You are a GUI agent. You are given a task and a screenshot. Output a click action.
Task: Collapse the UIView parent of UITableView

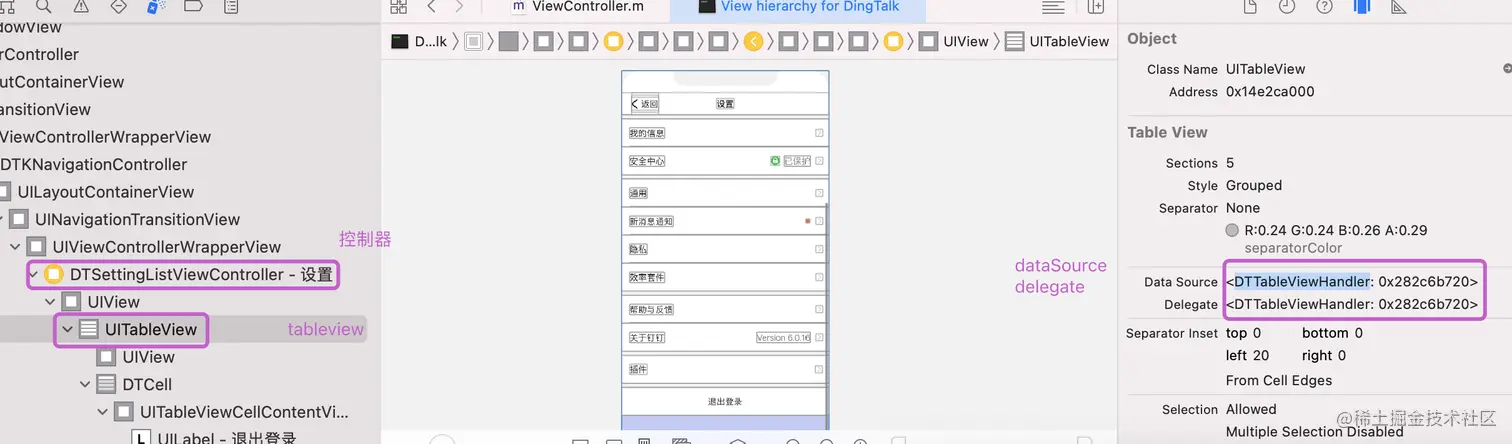pyautogui.click(x=50, y=302)
